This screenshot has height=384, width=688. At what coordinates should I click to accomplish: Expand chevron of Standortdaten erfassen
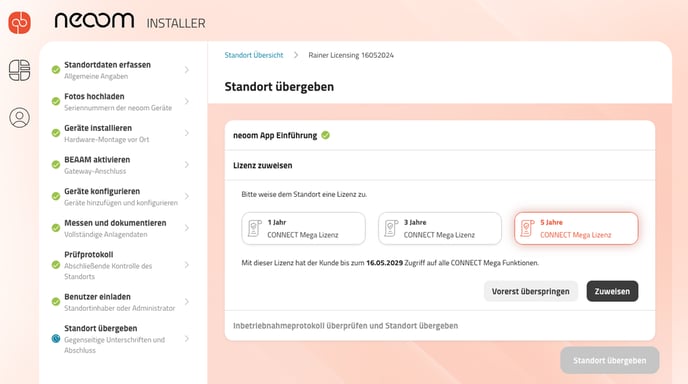(187, 70)
